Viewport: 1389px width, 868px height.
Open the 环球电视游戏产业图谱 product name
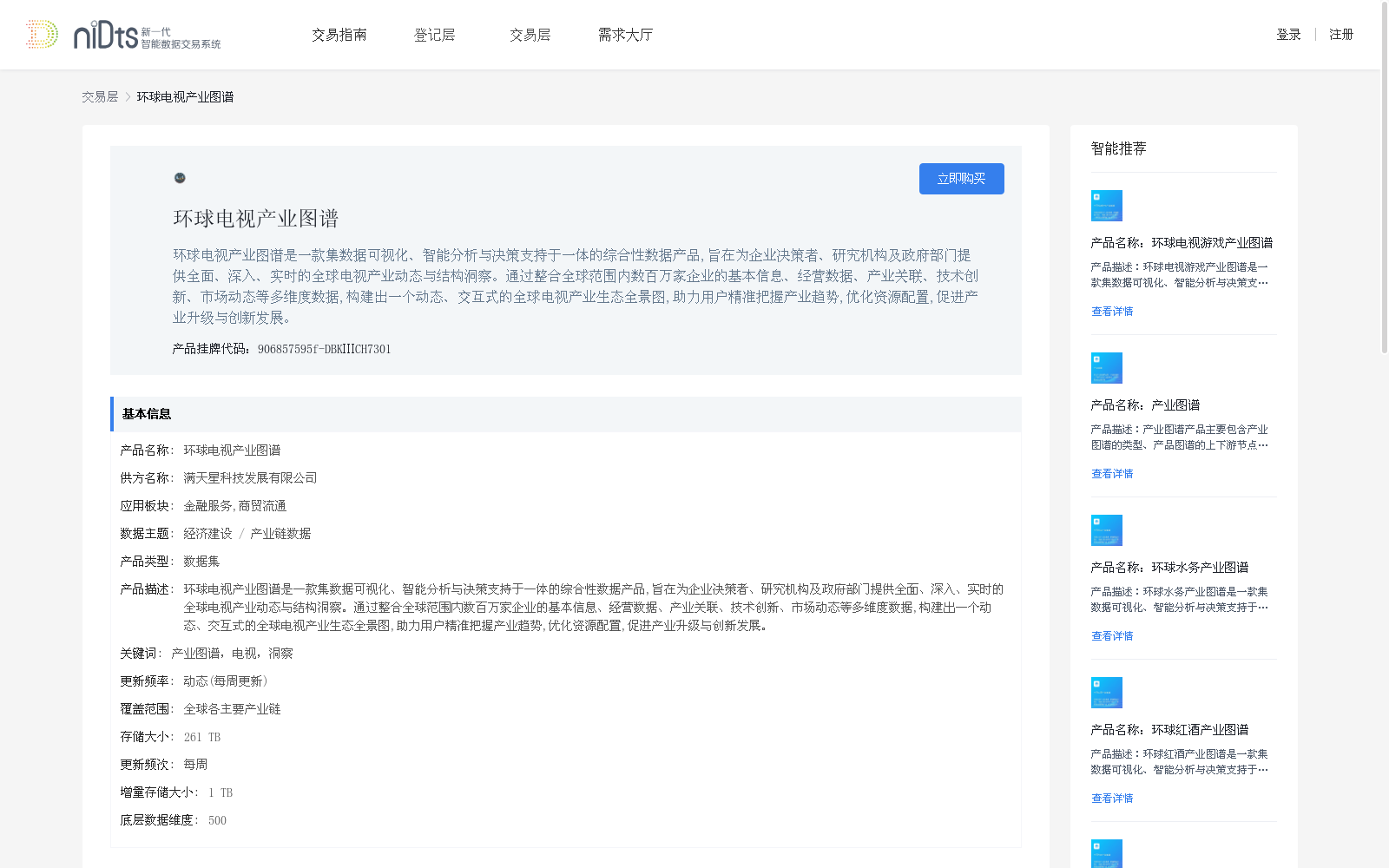tap(1182, 243)
